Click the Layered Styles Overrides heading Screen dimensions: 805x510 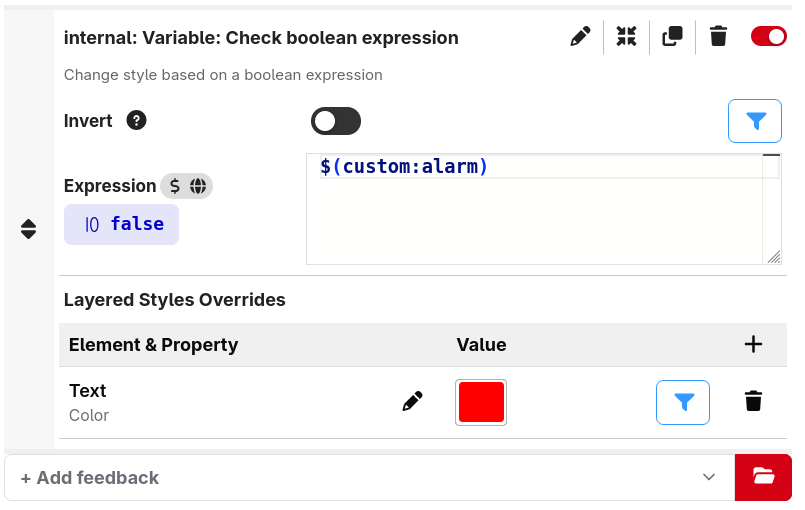175,300
